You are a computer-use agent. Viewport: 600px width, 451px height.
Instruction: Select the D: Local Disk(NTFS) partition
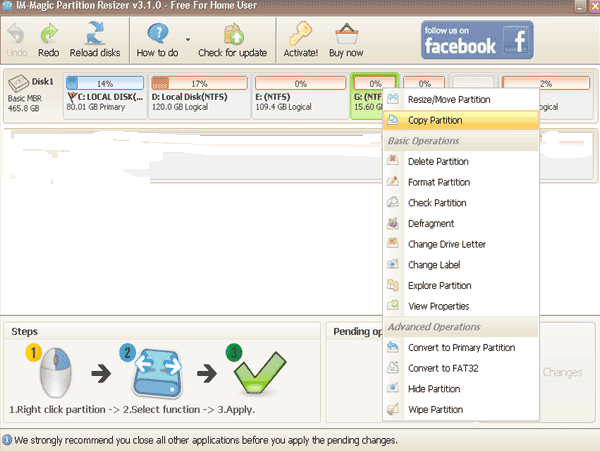199,96
